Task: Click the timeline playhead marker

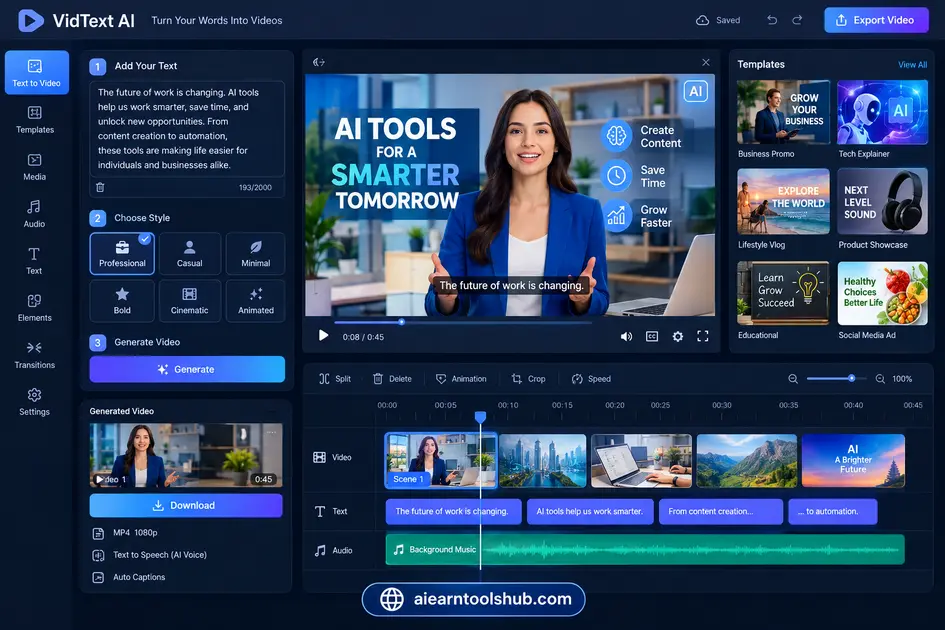Action: 480,417
